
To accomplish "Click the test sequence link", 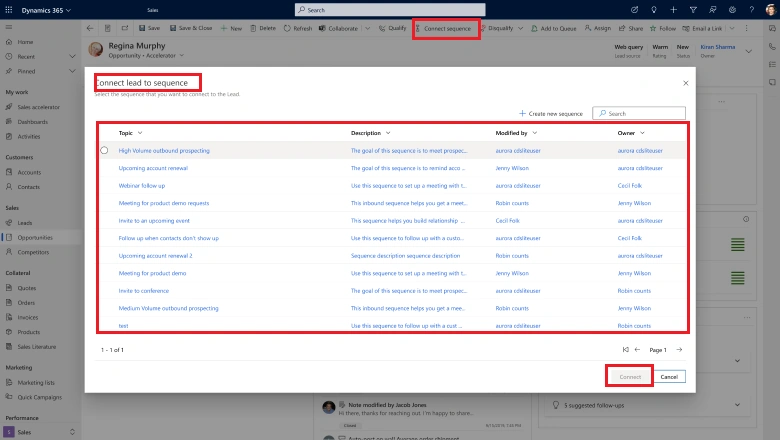I will pyautogui.click(x=123, y=326).
